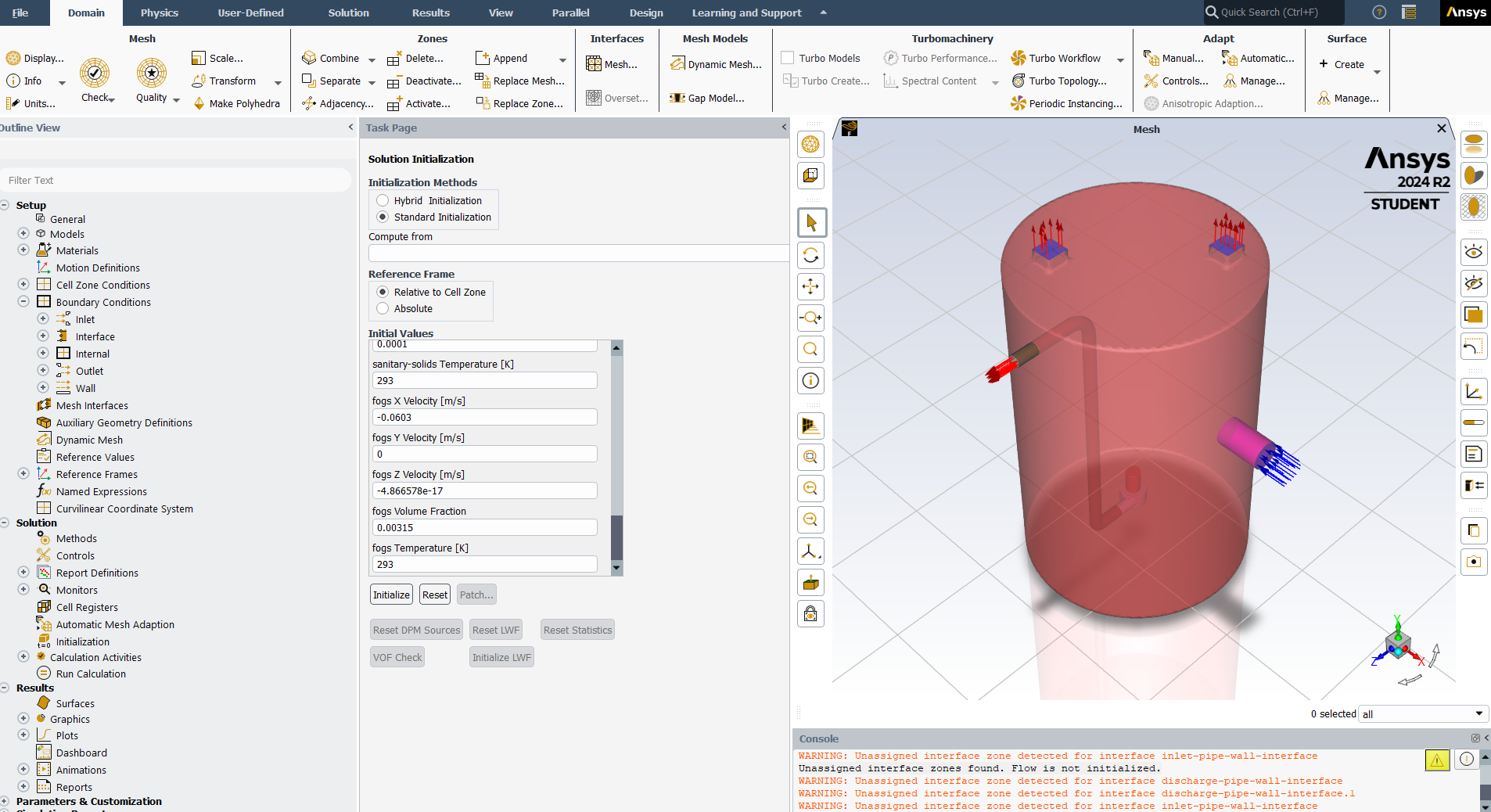Viewport: 1491px width, 812px height.
Task: Open the selection filter 'all' dropdown
Action: 1423,713
